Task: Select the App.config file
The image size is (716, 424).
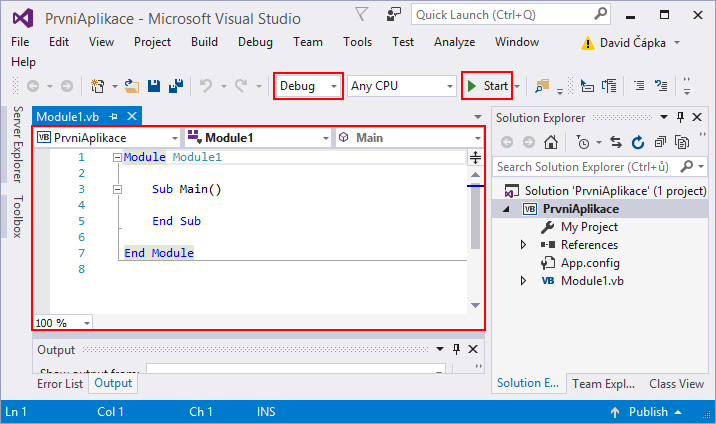Action: pos(590,263)
